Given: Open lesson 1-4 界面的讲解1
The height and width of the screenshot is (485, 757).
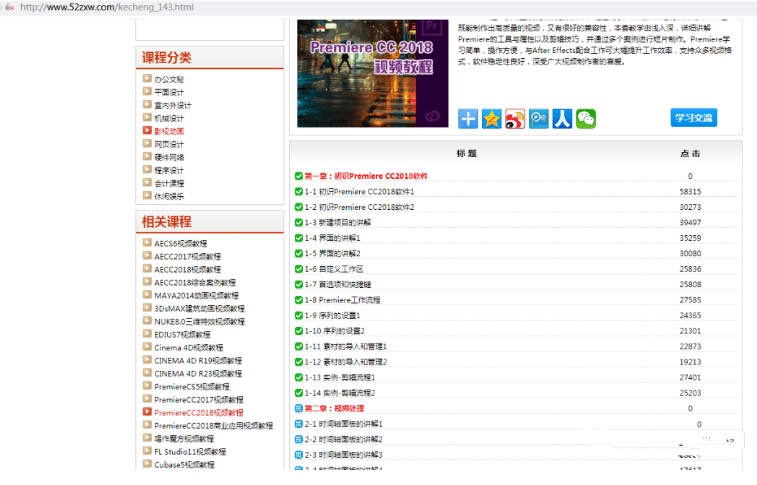Looking at the screenshot, I should pos(332,238).
